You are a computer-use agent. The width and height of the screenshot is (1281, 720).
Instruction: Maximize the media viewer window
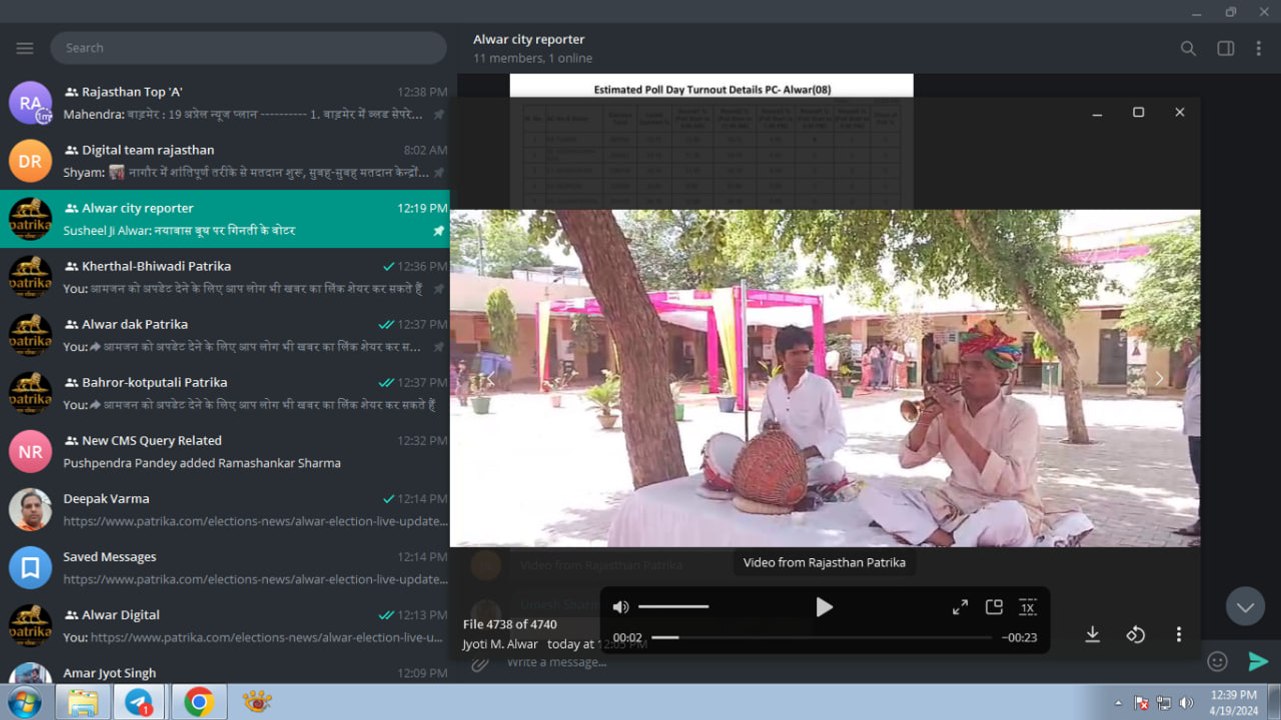click(1138, 112)
